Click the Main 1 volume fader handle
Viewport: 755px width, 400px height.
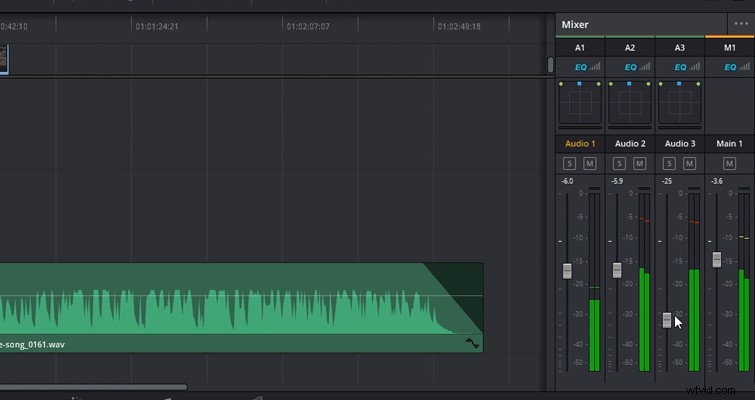click(717, 259)
